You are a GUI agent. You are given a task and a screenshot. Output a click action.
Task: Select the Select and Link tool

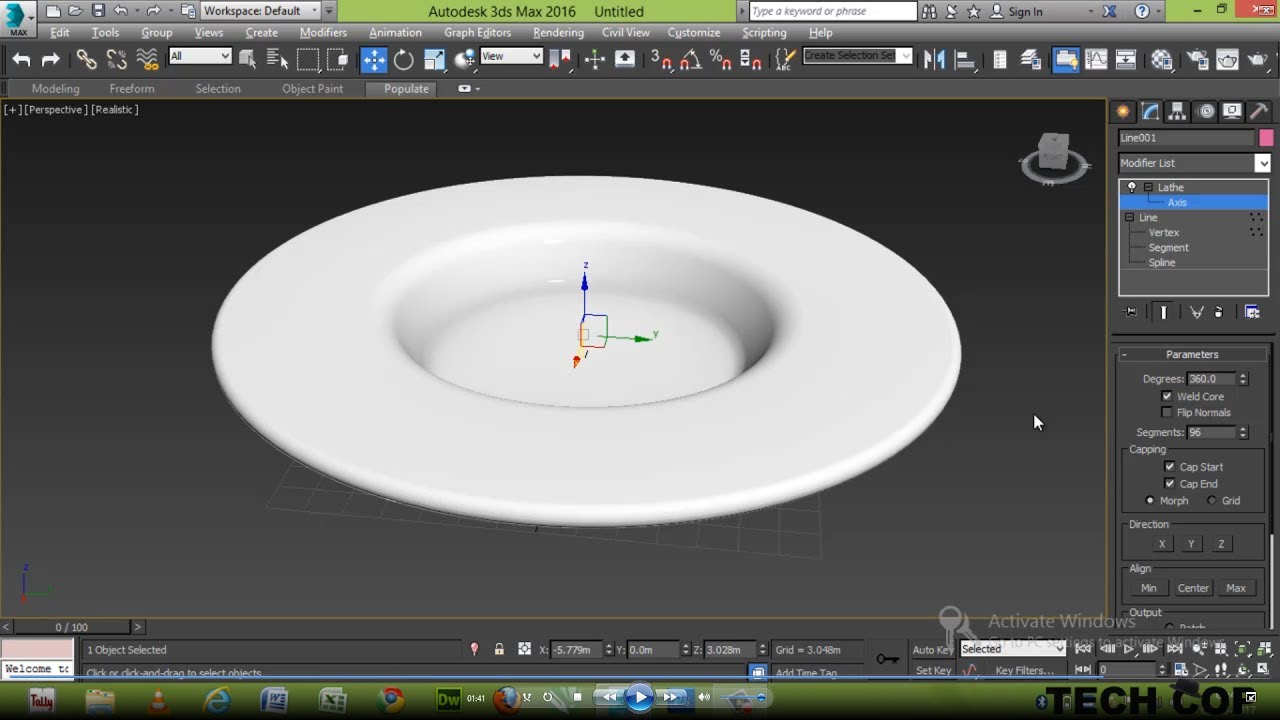tap(87, 60)
